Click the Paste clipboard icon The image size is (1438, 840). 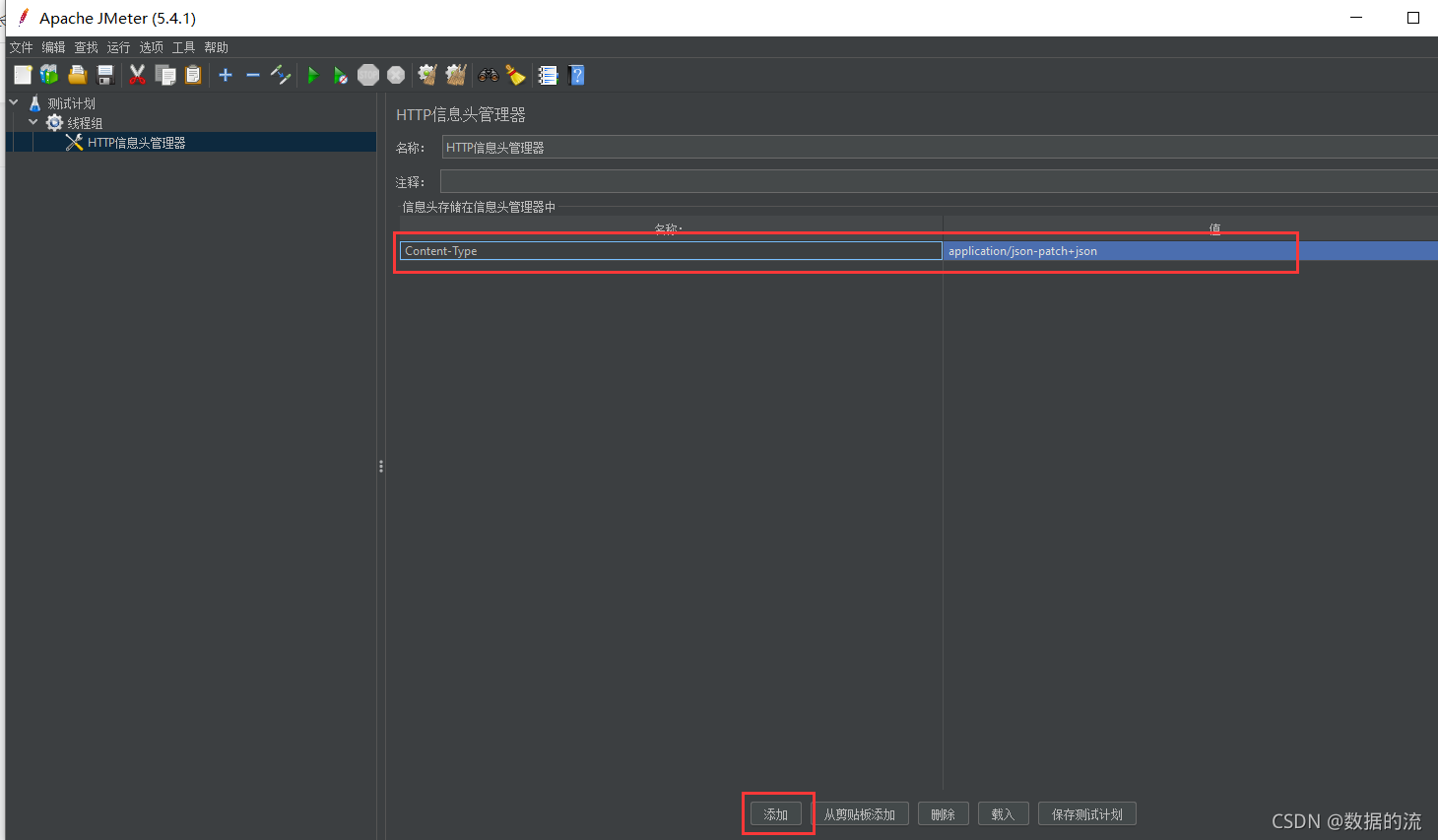point(193,75)
